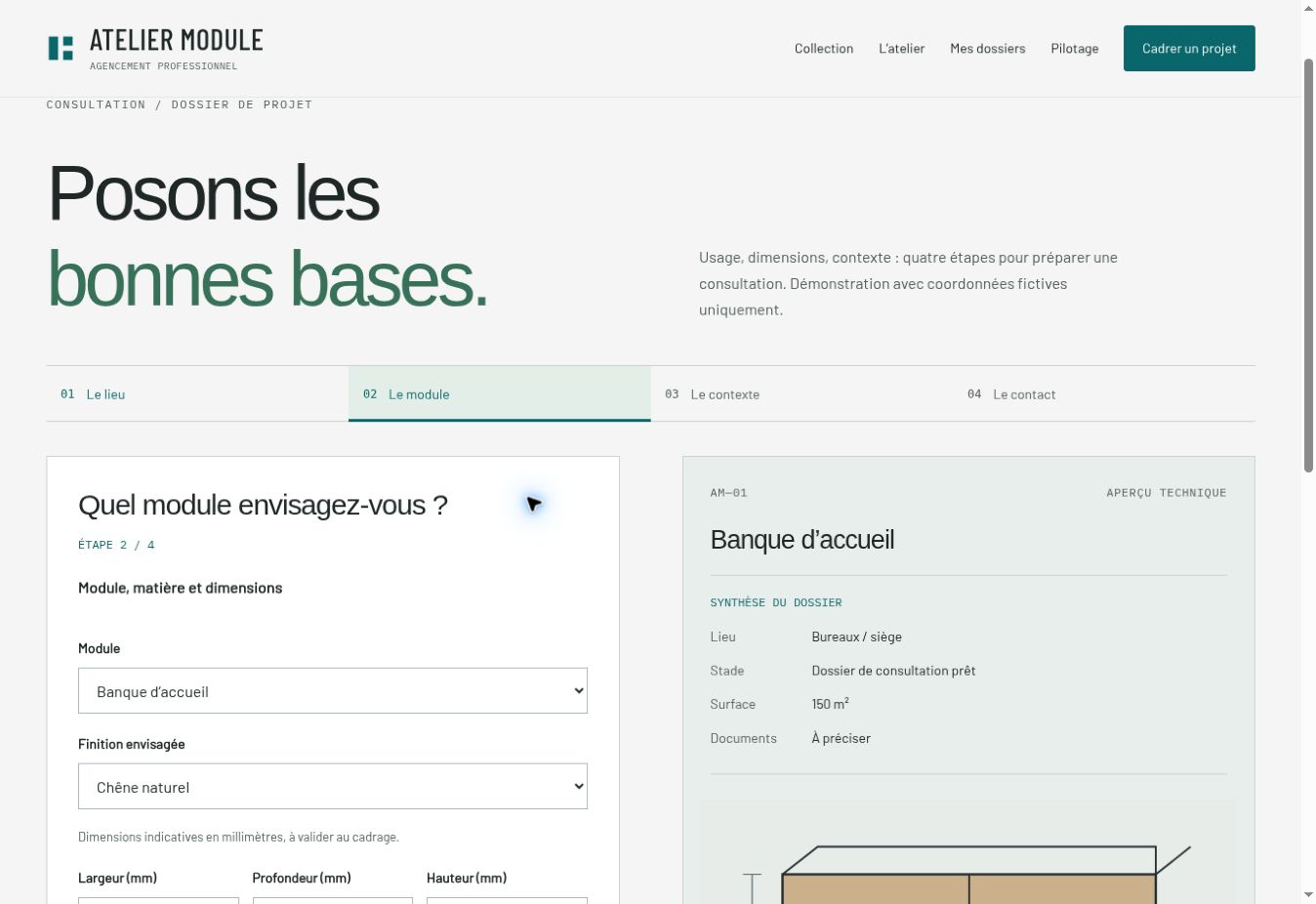Open step 04 Le contact
The image size is (1316, 904).
[x=1104, y=394]
